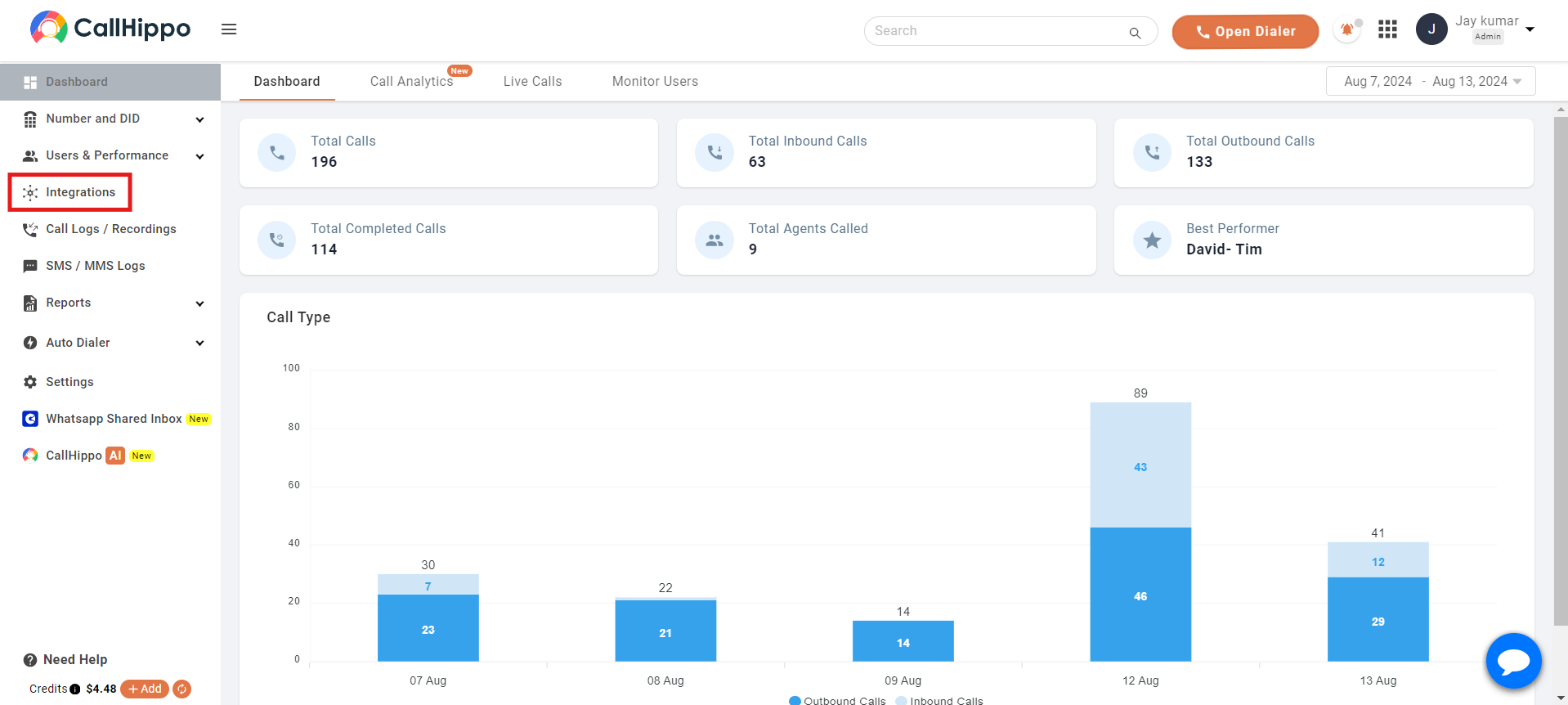Screen dimensions: 1568x705
Task: Click the Number and DID keypad icon
Action: pos(30,119)
